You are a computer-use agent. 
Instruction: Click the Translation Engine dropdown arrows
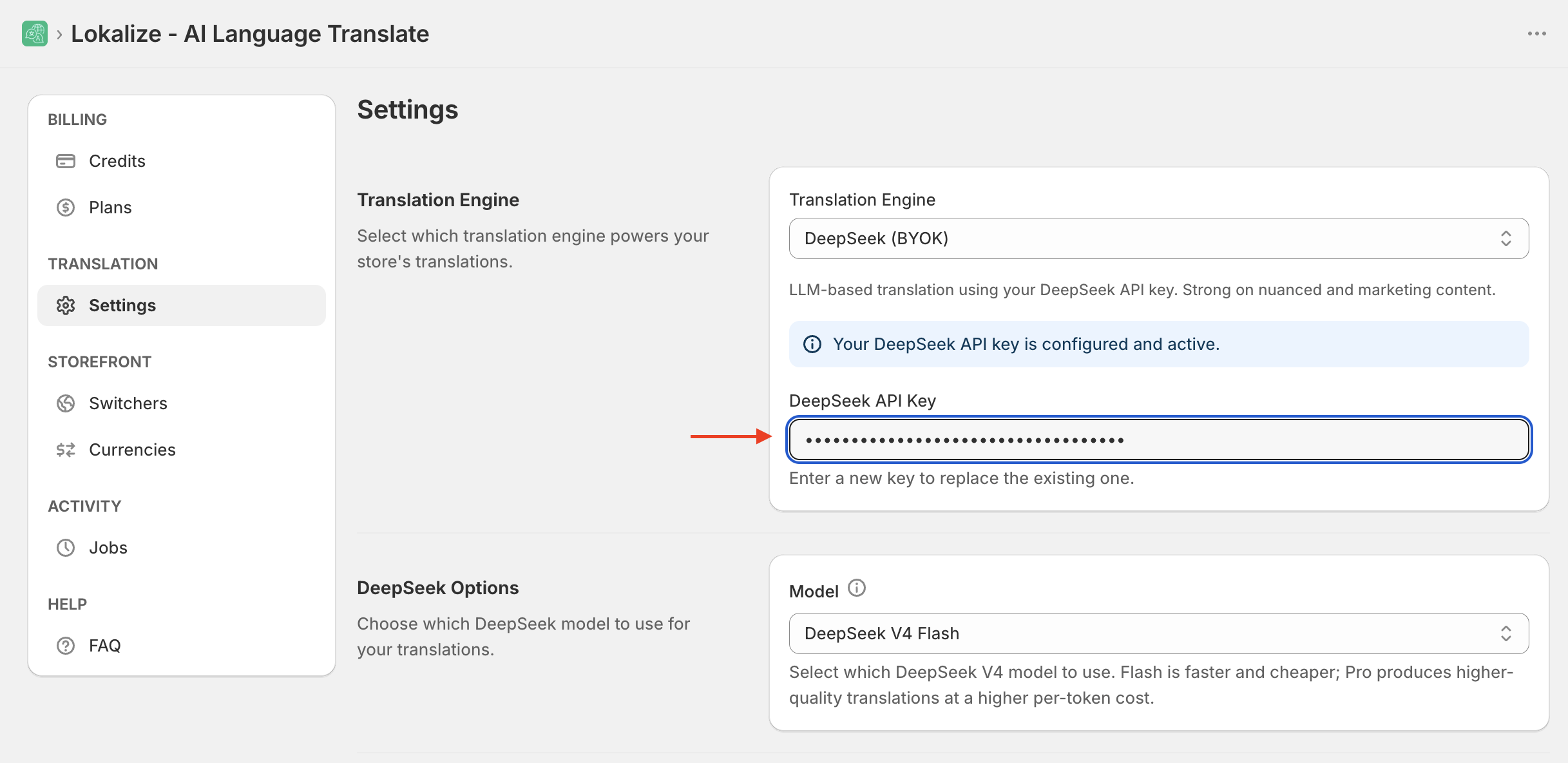pyautogui.click(x=1506, y=238)
